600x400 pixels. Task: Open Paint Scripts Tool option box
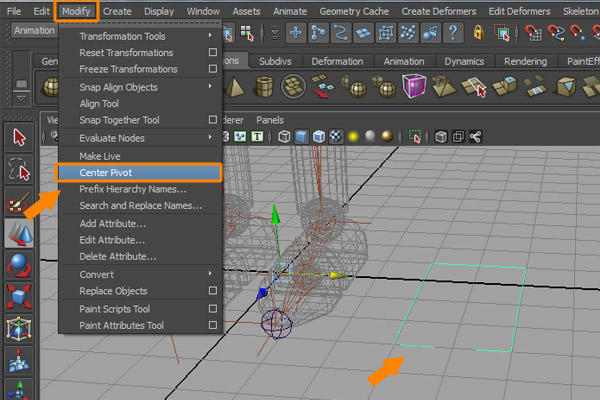212,309
